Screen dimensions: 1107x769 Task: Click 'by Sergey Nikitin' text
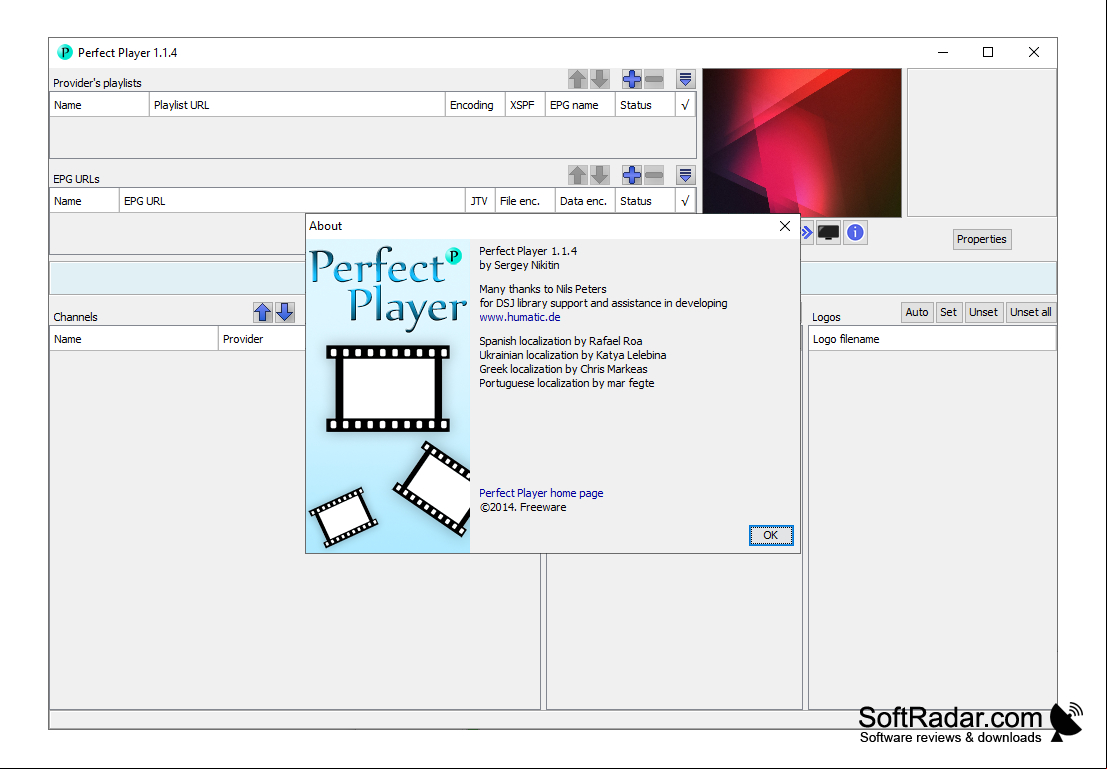pyautogui.click(x=519, y=266)
